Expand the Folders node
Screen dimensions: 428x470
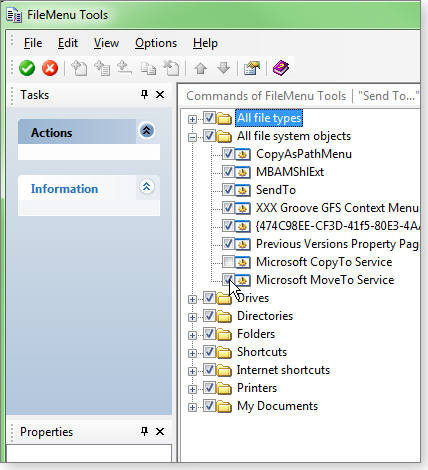tap(192, 335)
